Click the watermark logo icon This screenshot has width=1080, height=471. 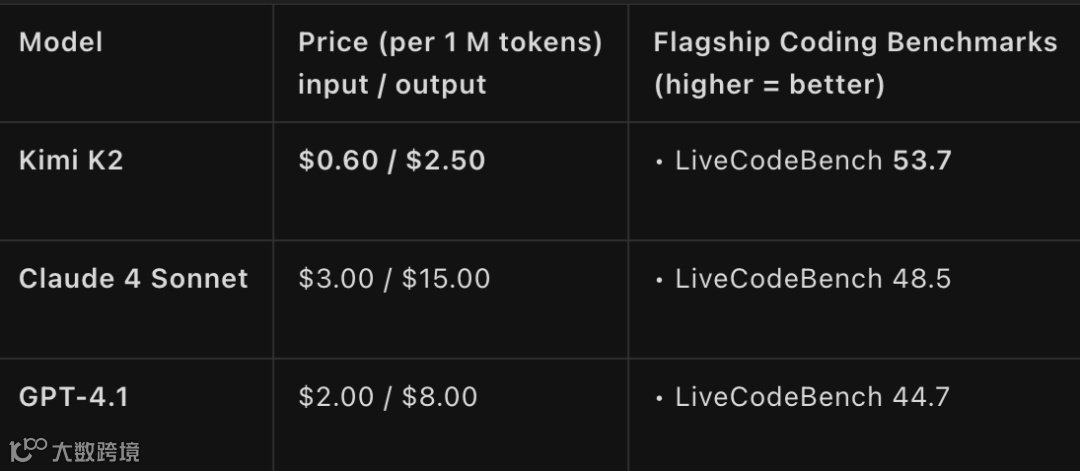(x=28, y=450)
